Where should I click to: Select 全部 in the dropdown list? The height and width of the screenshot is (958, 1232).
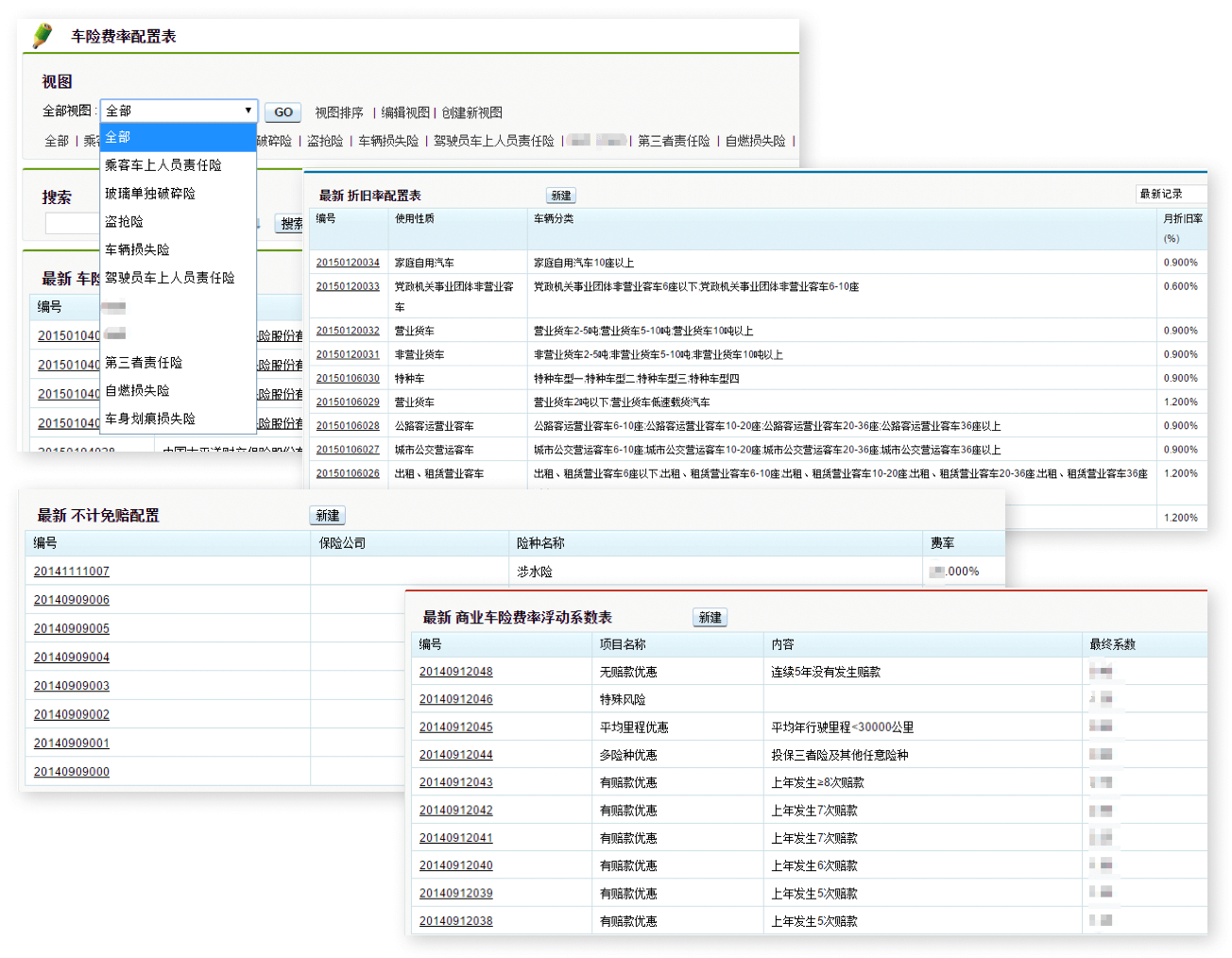coord(179,137)
